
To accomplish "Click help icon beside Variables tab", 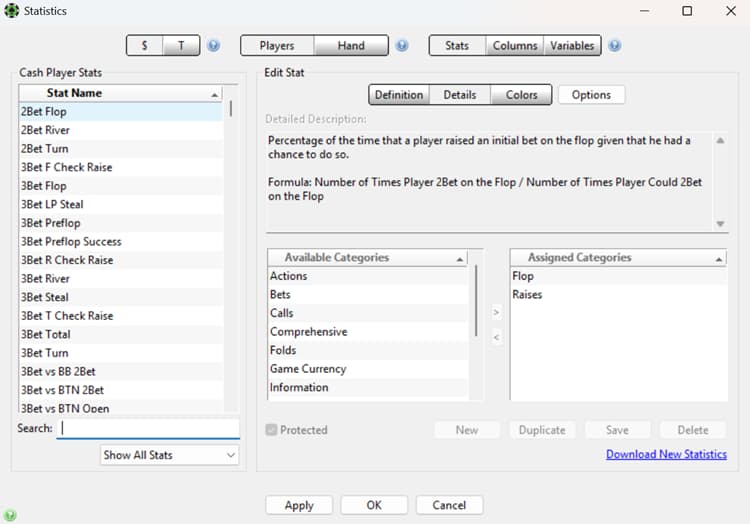I will pos(615,45).
